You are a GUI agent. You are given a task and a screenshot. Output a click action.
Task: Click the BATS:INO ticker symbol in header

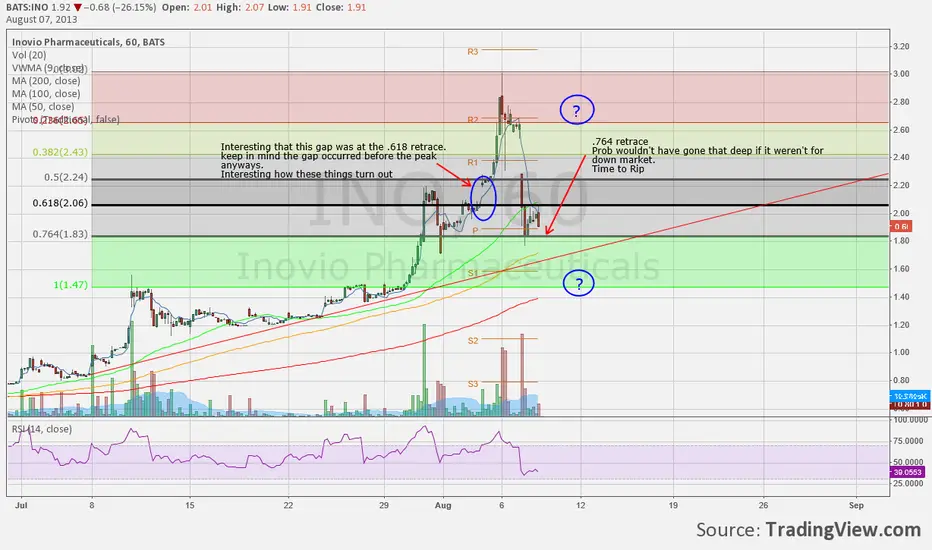(29, 8)
